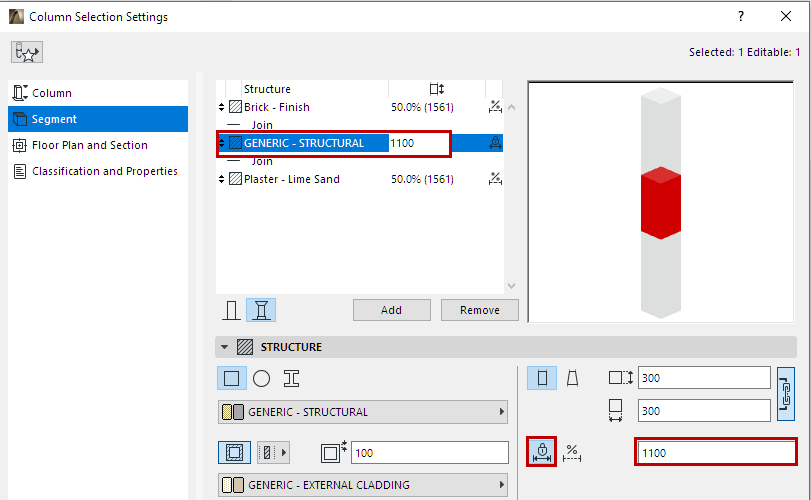The width and height of the screenshot is (811, 500).
Task: Click the Help question mark button
Action: (x=741, y=17)
